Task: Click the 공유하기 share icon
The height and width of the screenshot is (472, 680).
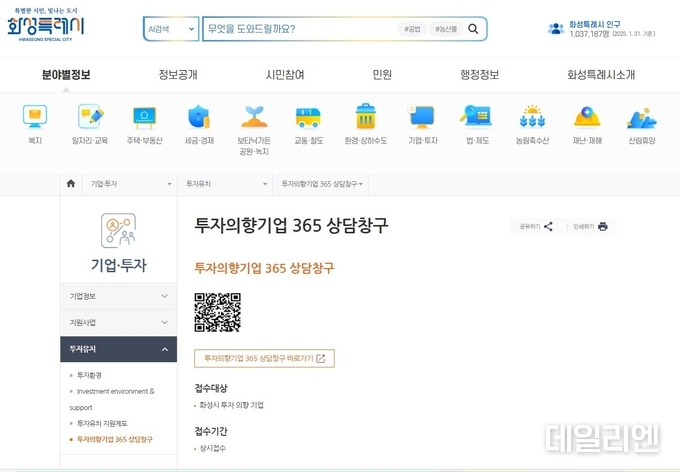Action: pos(548,226)
